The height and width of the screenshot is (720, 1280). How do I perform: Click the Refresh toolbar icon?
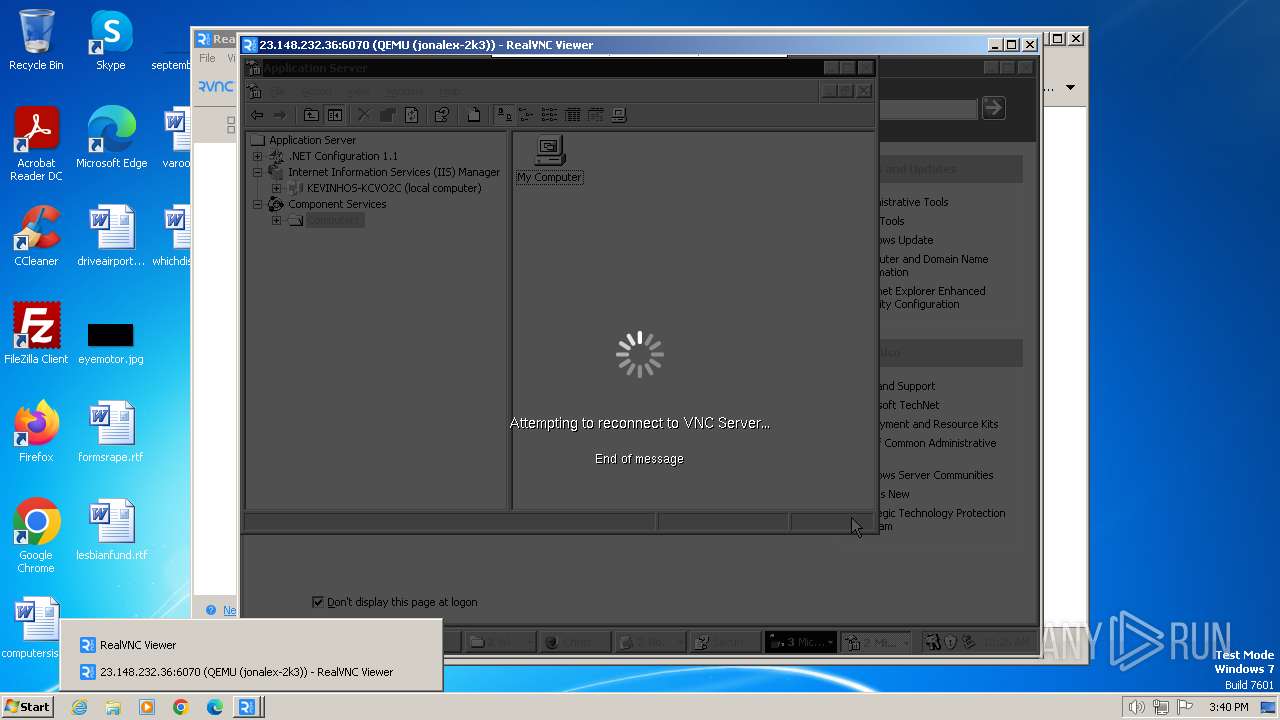(x=411, y=115)
